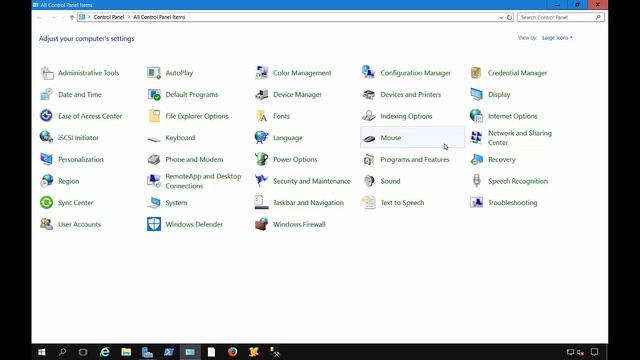This screenshot has height=360, width=640.
Task: Click the taskbar Search icon
Action: [x=62, y=352]
